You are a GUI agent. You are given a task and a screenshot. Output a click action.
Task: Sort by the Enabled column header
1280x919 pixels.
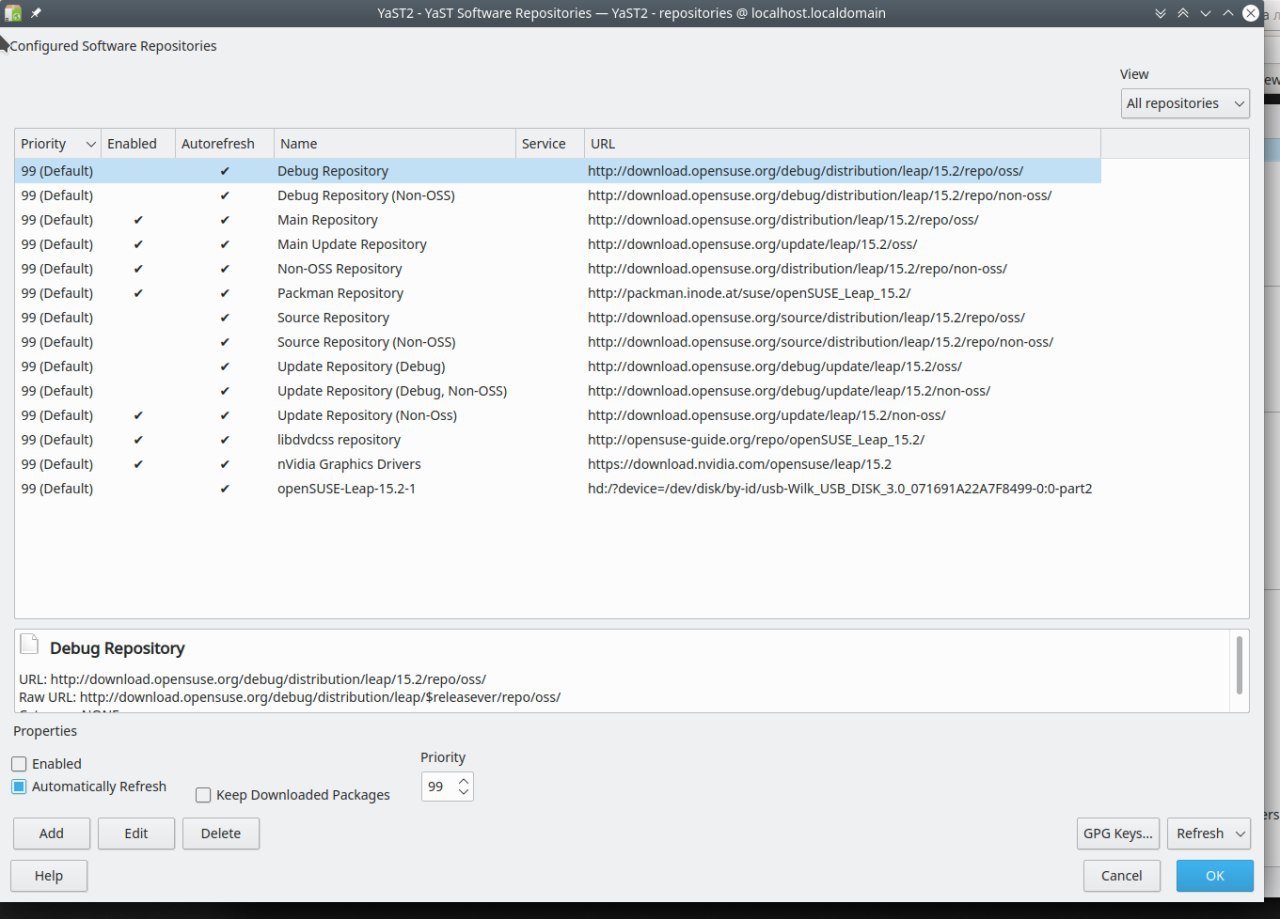[x=138, y=143]
